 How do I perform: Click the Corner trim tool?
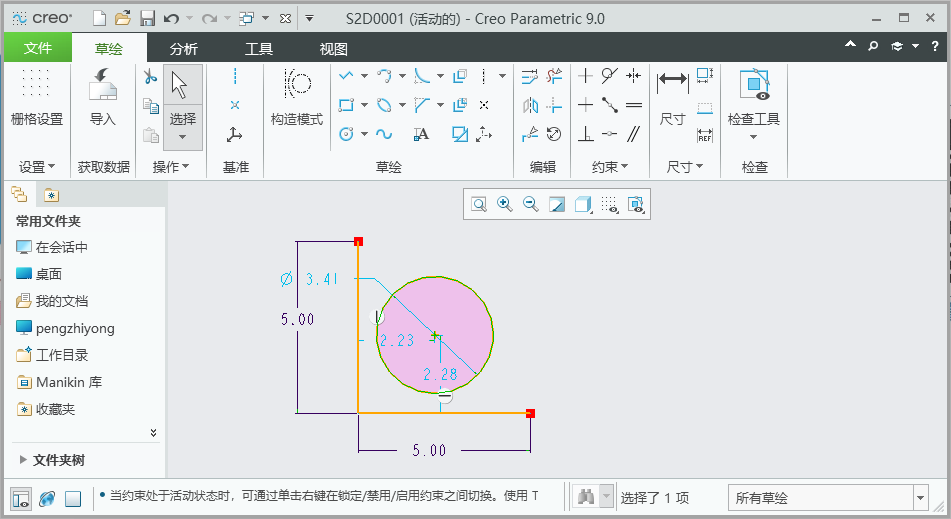(x=554, y=105)
